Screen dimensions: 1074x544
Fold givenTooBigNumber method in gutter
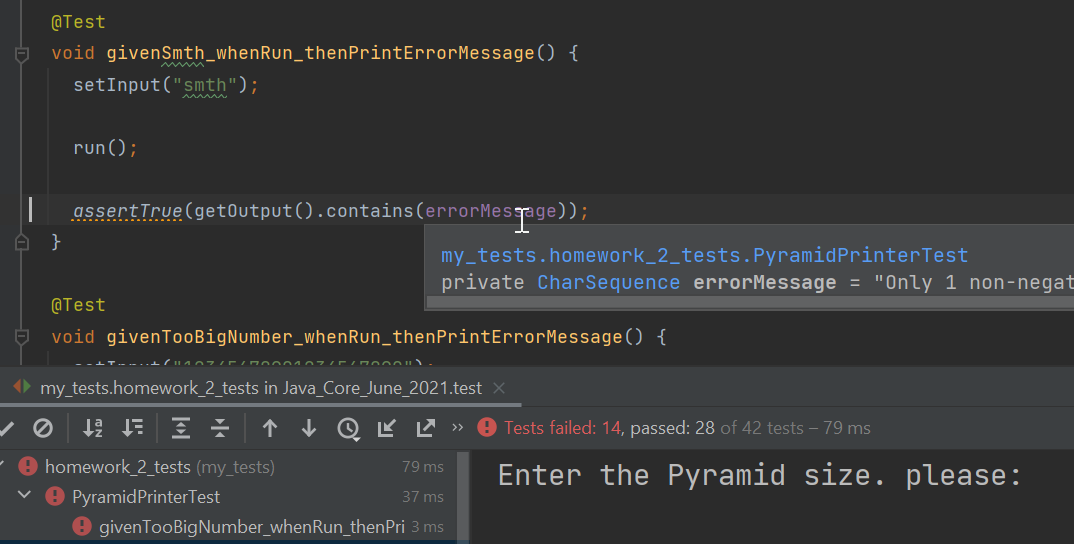point(22,336)
